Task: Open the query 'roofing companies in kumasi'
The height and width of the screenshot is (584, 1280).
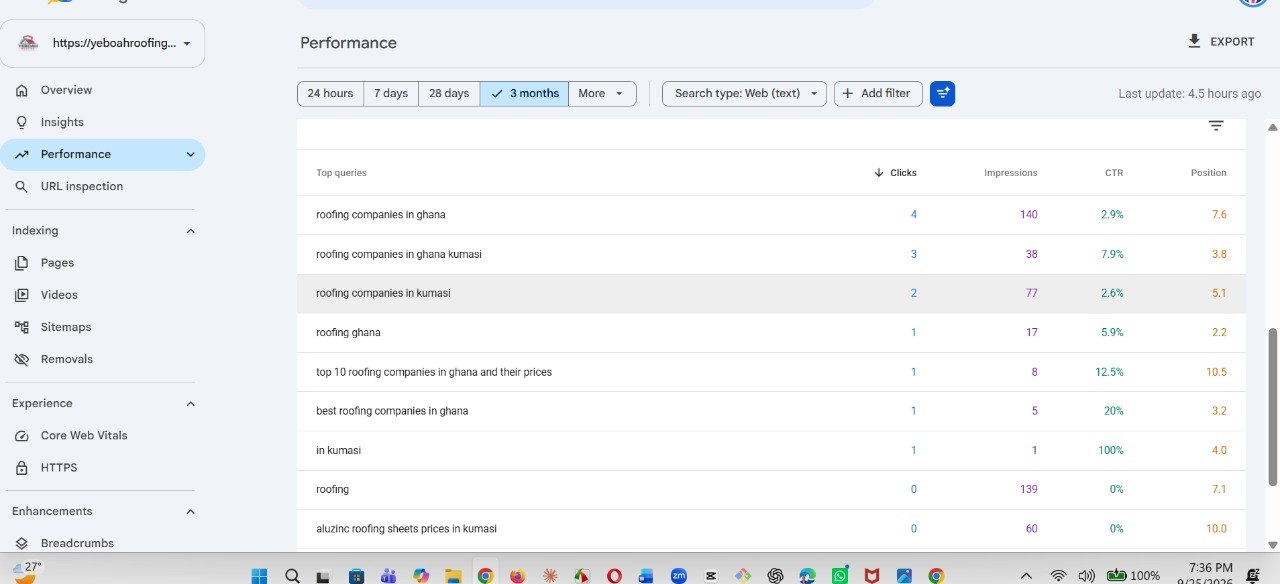Action: click(x=383, y=293)
